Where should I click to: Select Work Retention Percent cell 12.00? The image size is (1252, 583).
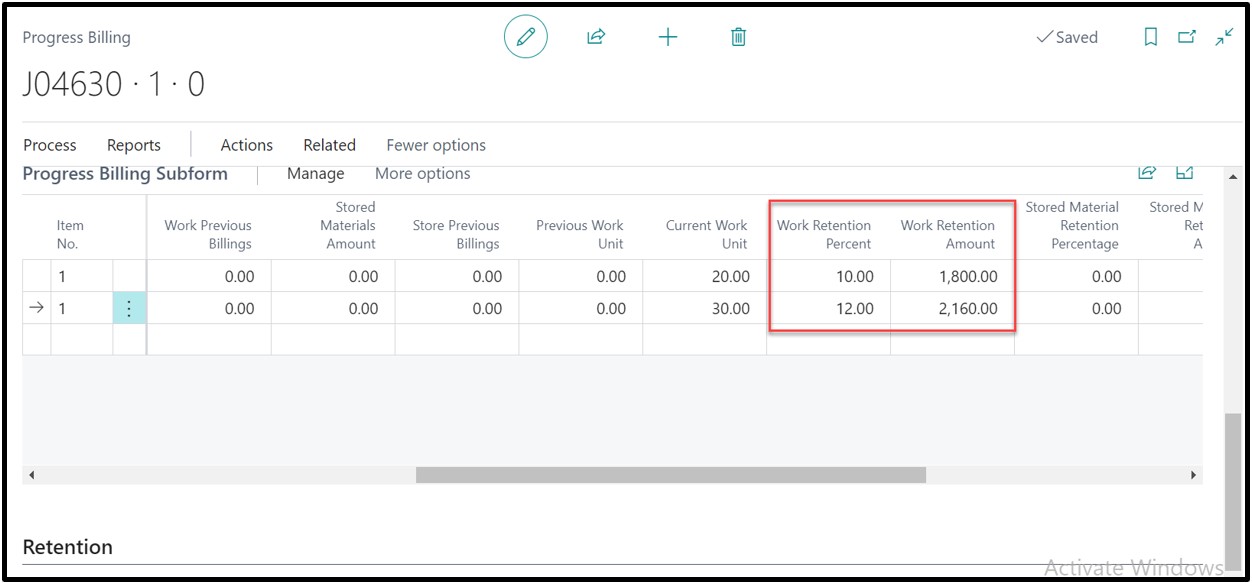[x=829, y=309]
